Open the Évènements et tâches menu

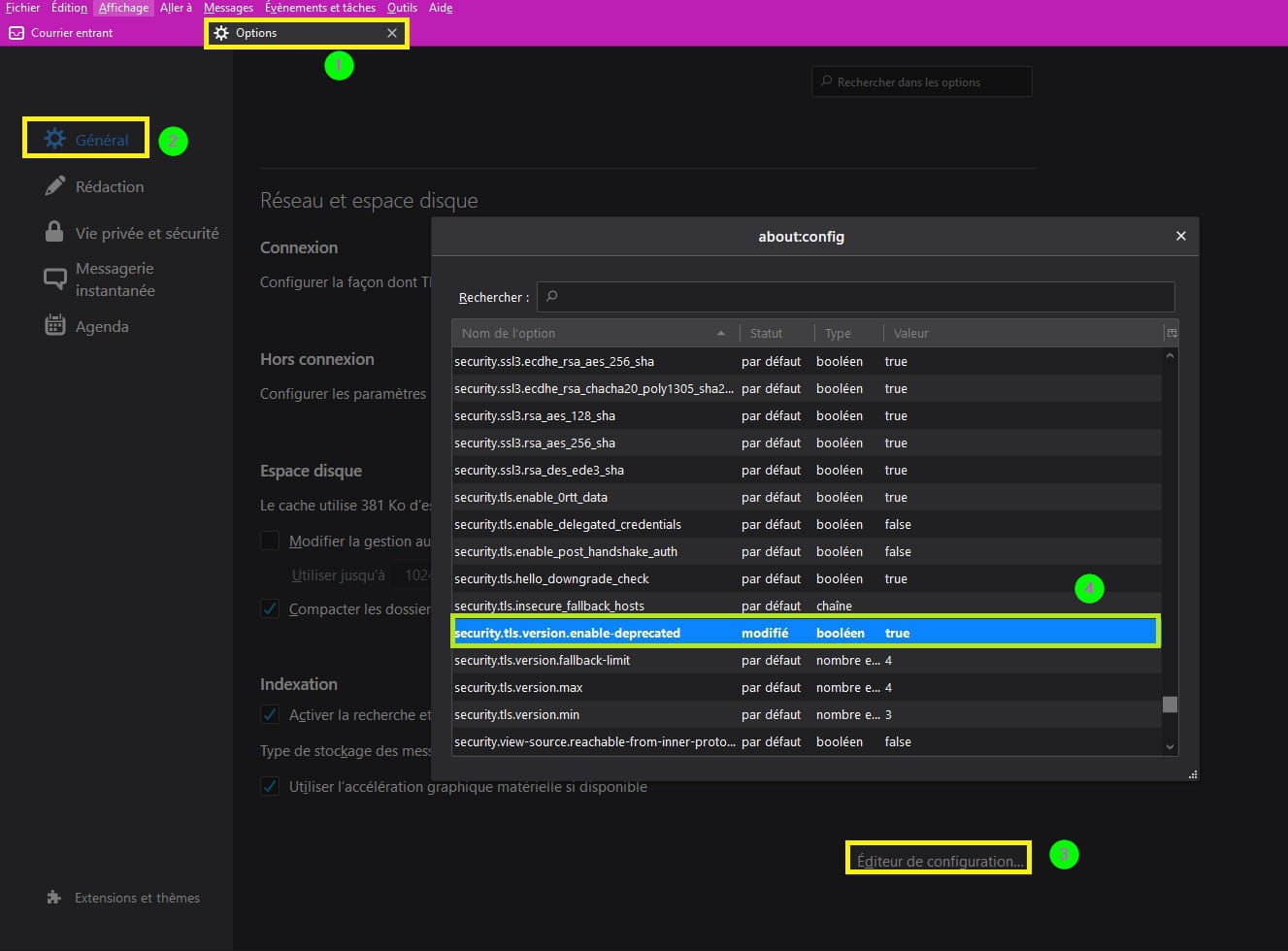[320, 8]
